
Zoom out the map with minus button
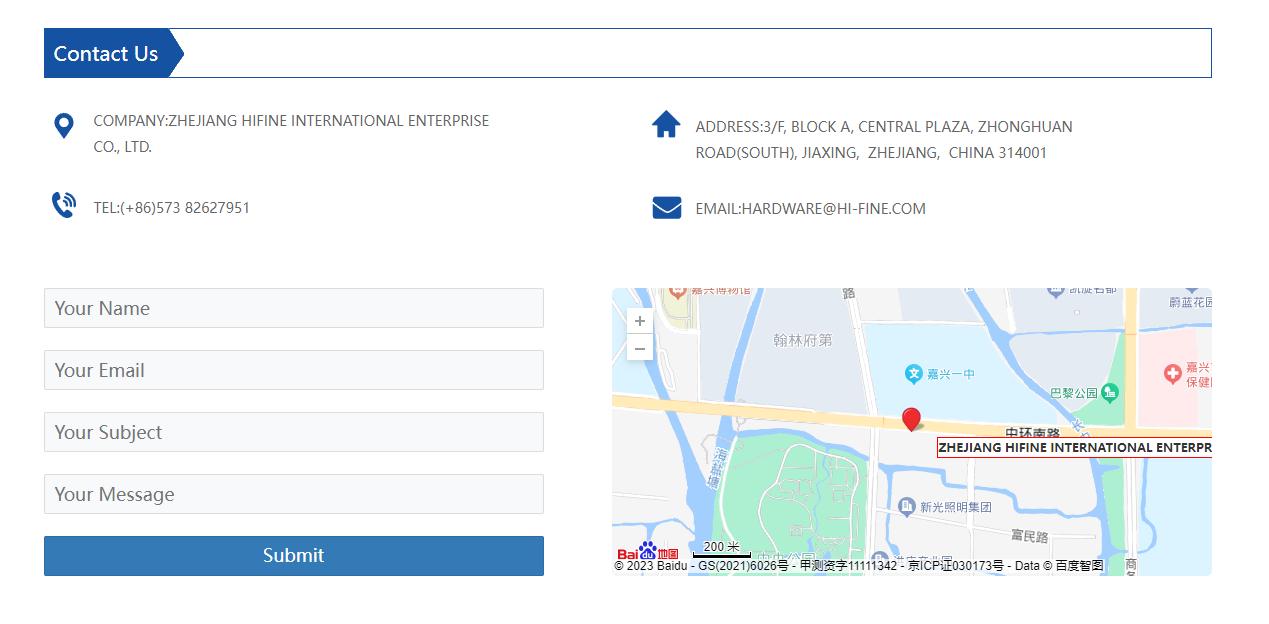pyautogui.click(x=640, y=349)
